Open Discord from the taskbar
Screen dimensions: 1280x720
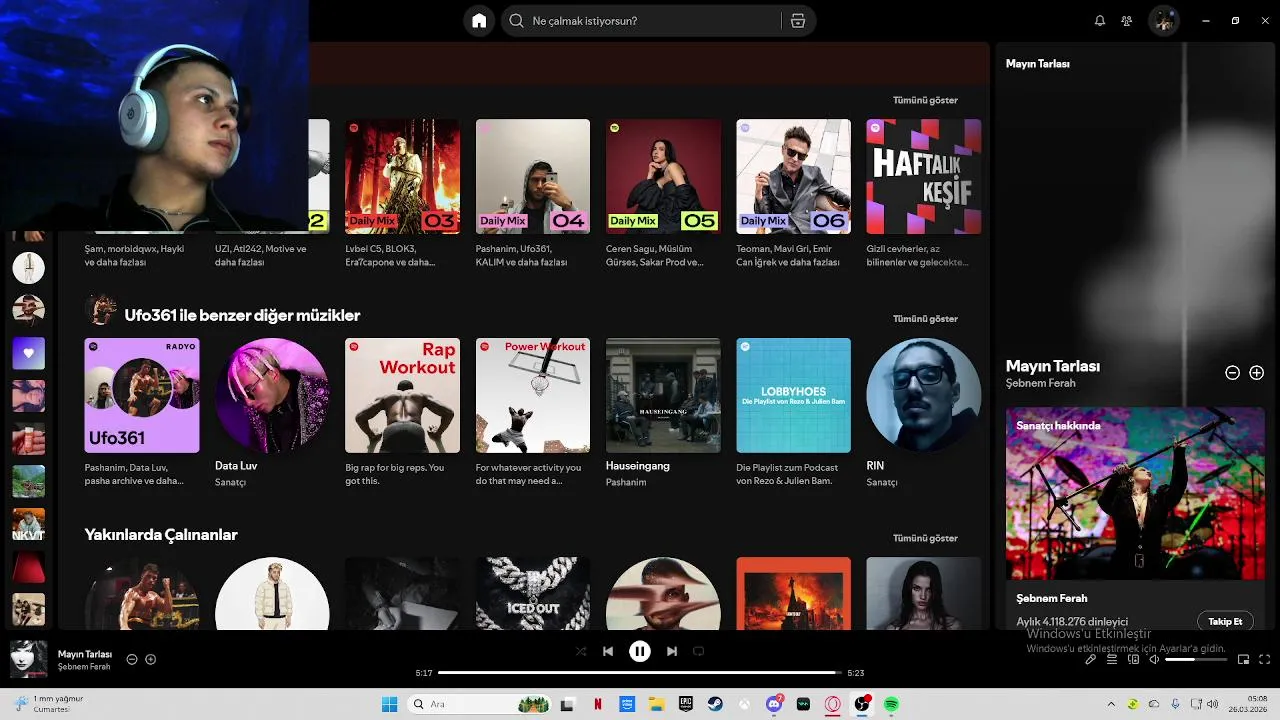pos(774,704)
